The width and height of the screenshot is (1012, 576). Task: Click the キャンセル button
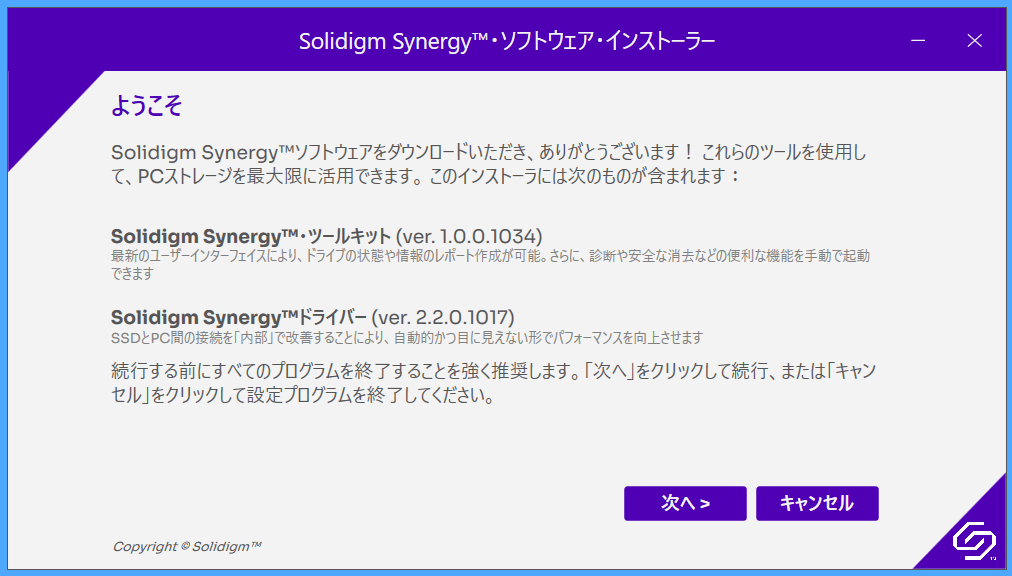(x=817, y=503)
